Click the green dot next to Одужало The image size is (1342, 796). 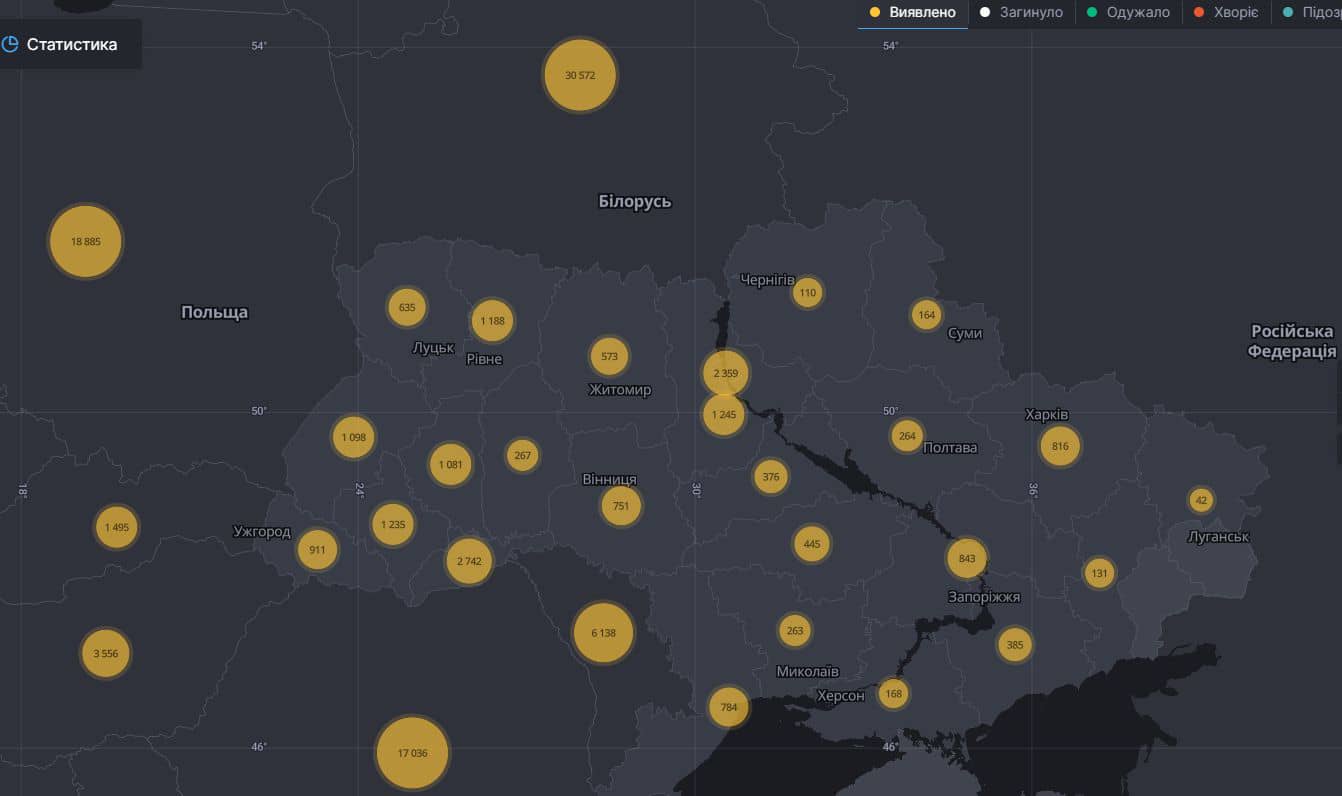coord(1093,13)
